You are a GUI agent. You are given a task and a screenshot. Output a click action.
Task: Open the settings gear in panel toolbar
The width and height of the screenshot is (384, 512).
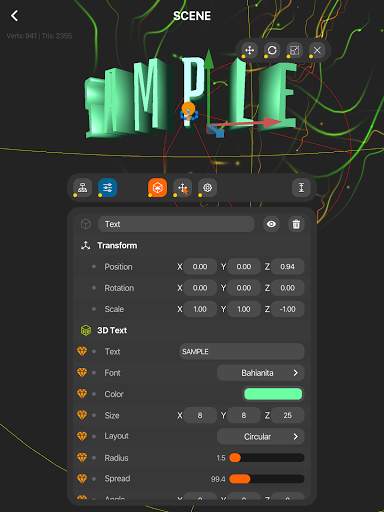pos(207,188)
